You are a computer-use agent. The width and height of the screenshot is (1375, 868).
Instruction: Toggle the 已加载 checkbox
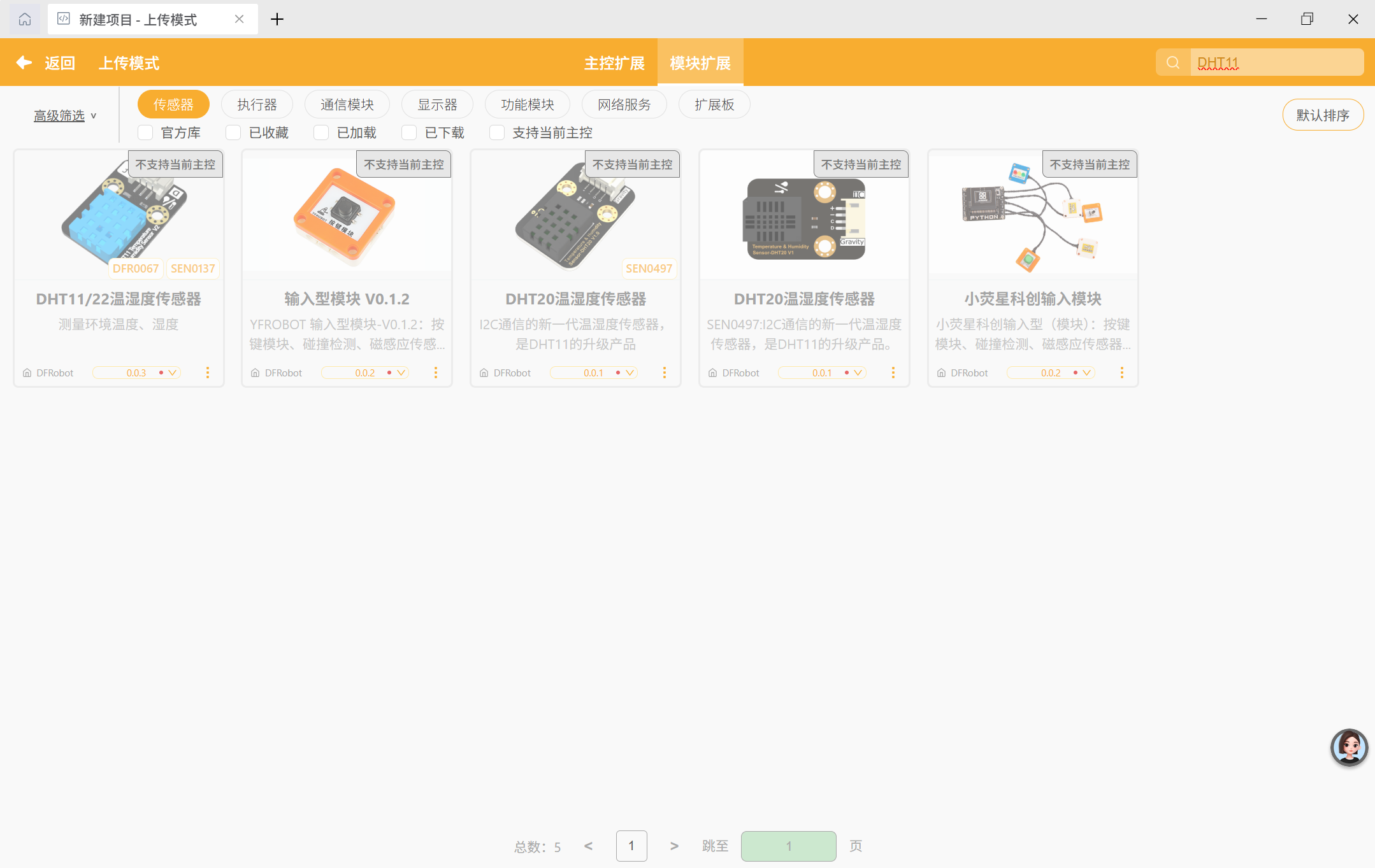321,132
